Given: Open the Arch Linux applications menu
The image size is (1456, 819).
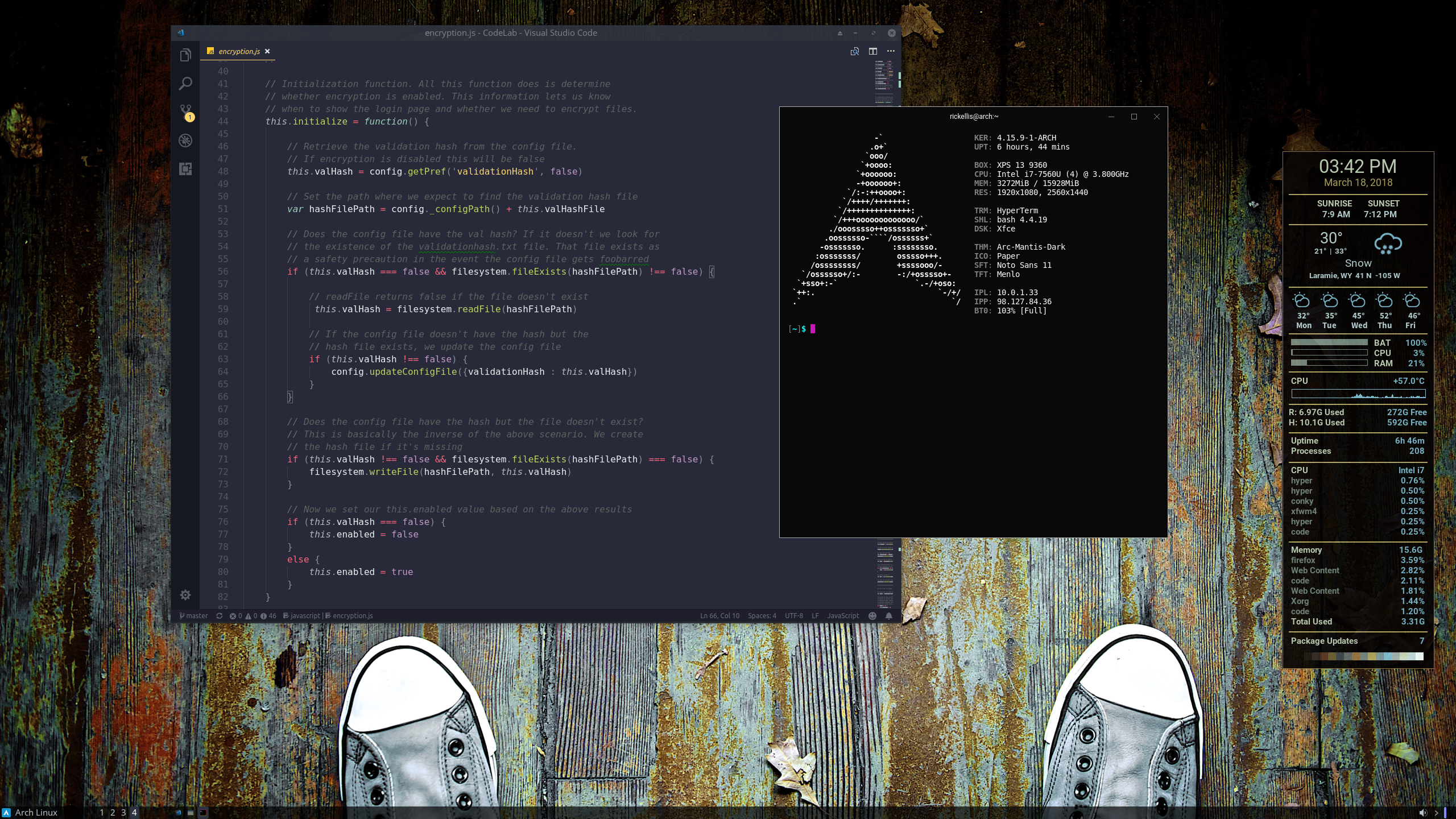Looking at the screenshot, I should pyautogui.click(x=30, y=812).
